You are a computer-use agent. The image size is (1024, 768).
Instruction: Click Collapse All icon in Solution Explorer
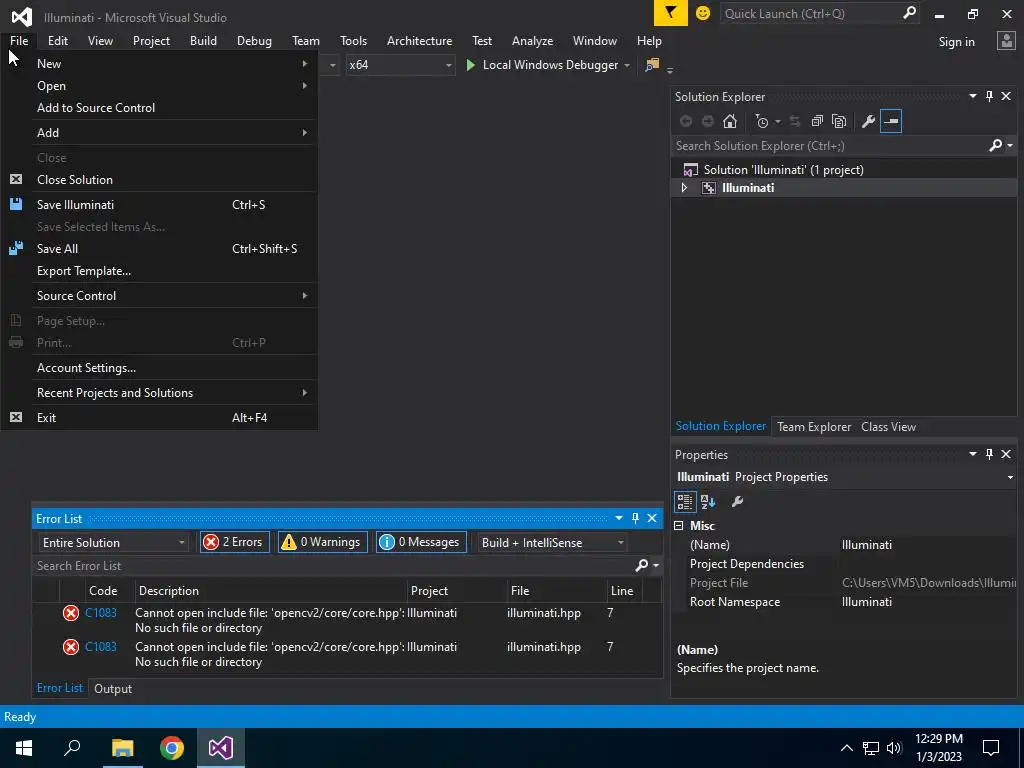point(817,121)
